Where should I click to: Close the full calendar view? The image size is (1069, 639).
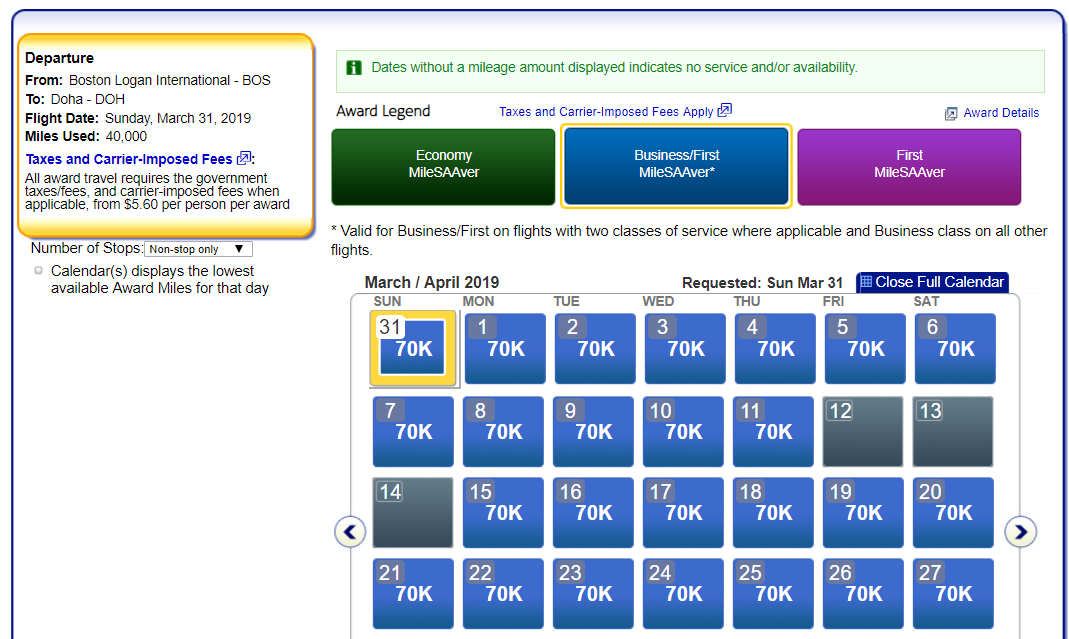(933, 282)
